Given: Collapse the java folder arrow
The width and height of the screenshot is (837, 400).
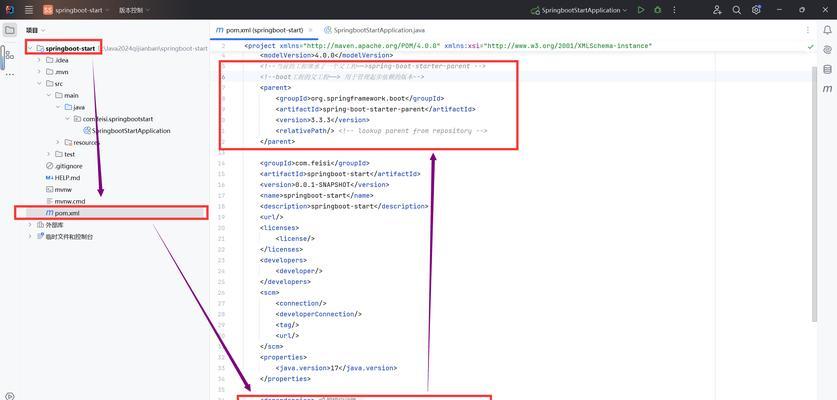Looking at the screenshot, I should click(58, 107).
